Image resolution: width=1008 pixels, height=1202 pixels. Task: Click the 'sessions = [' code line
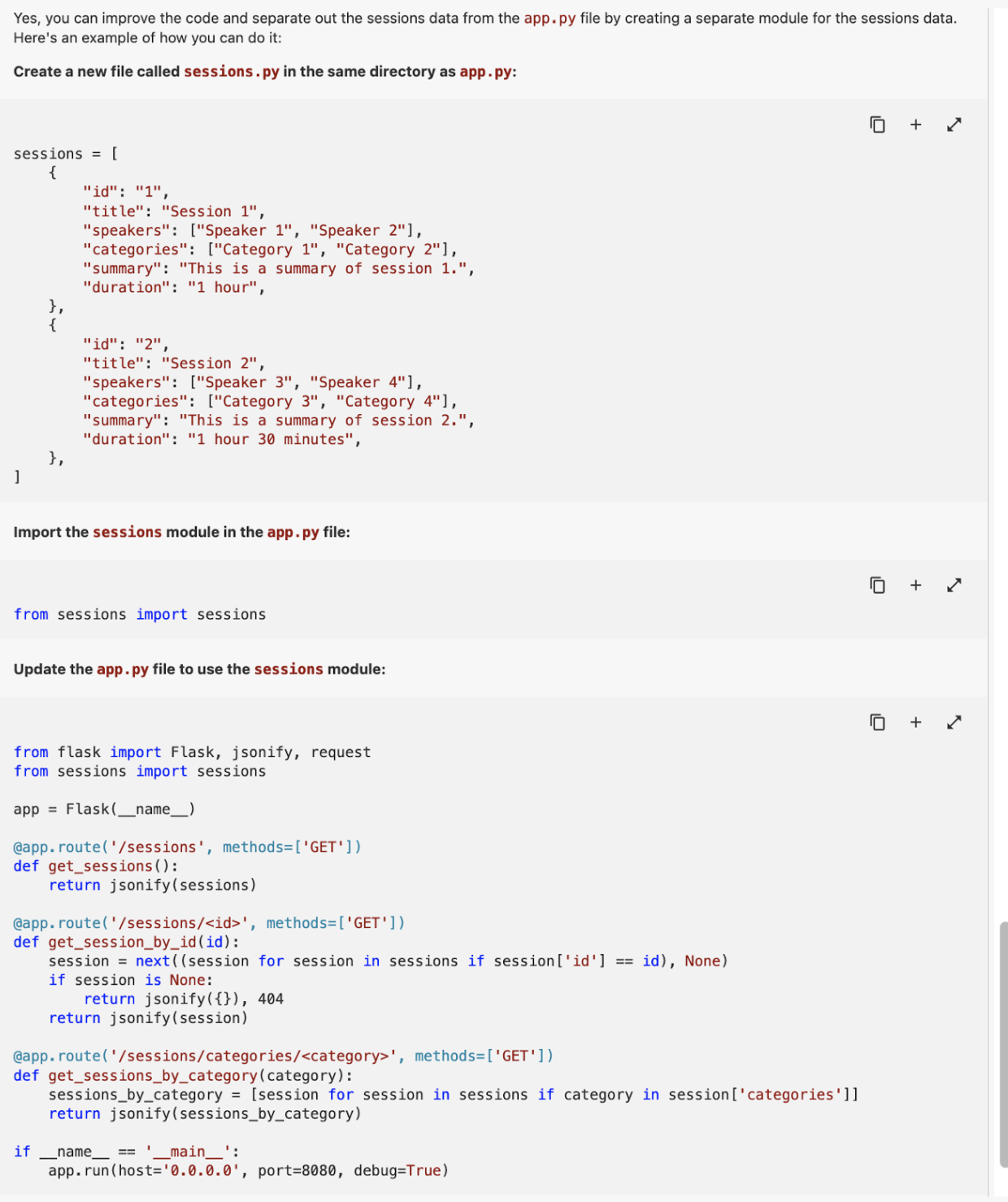click(x=66, y=154)
